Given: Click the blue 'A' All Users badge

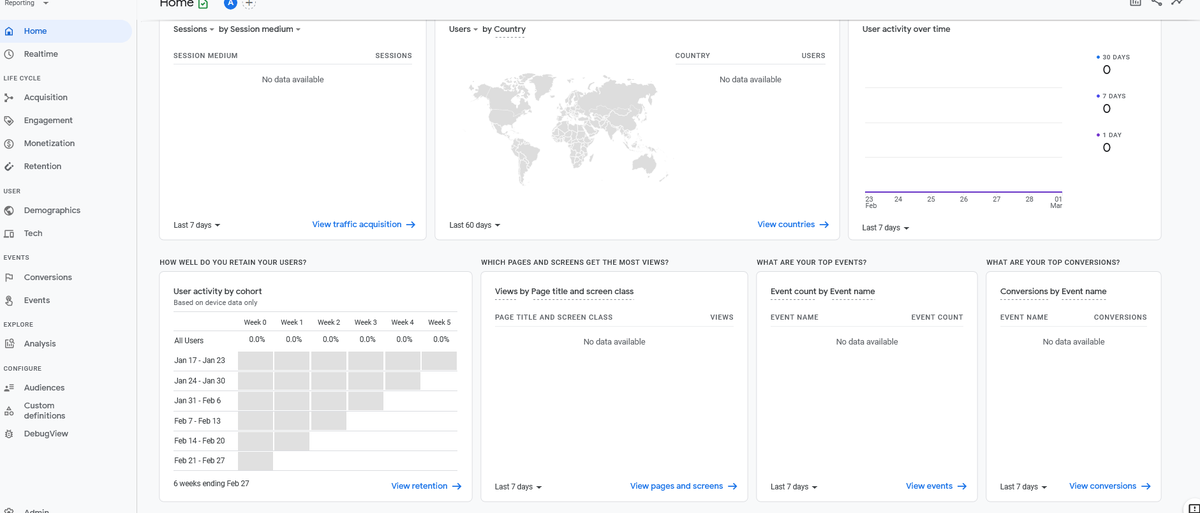Looking at the screenshot, I should [230, 4].
